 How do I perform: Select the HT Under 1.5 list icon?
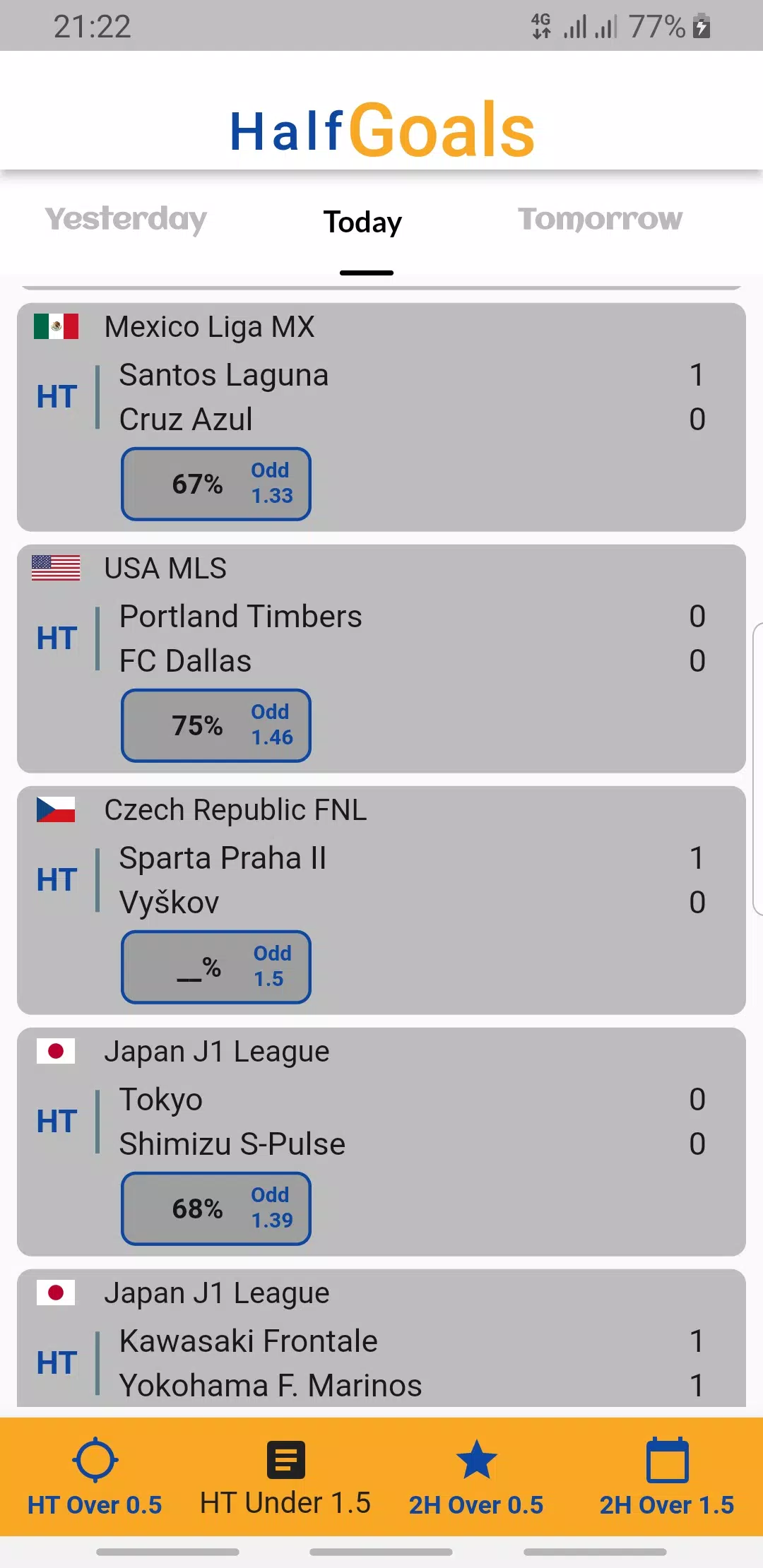[x=286, y=1460]
